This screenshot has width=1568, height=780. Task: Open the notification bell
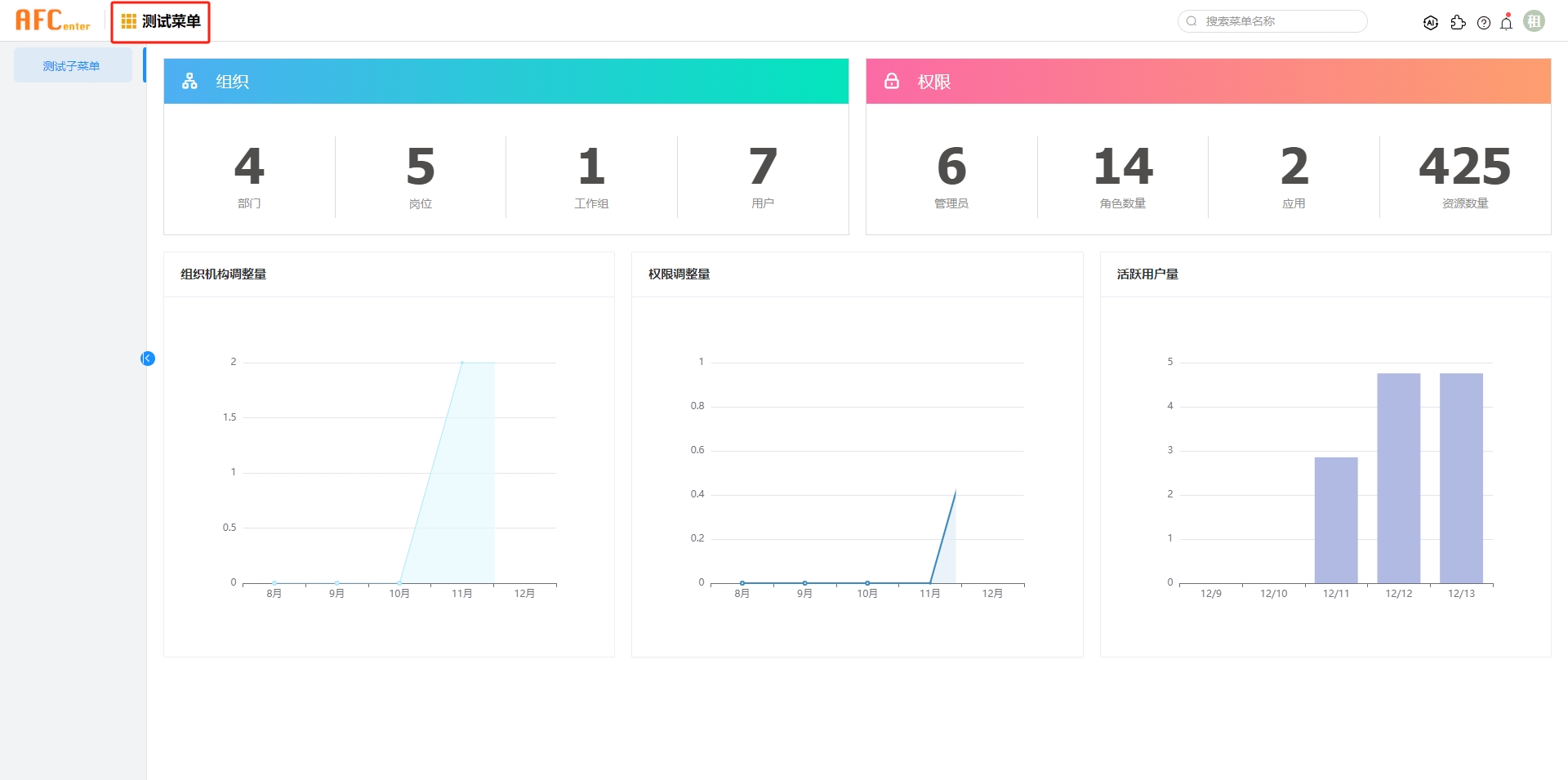pos(1507,23)
